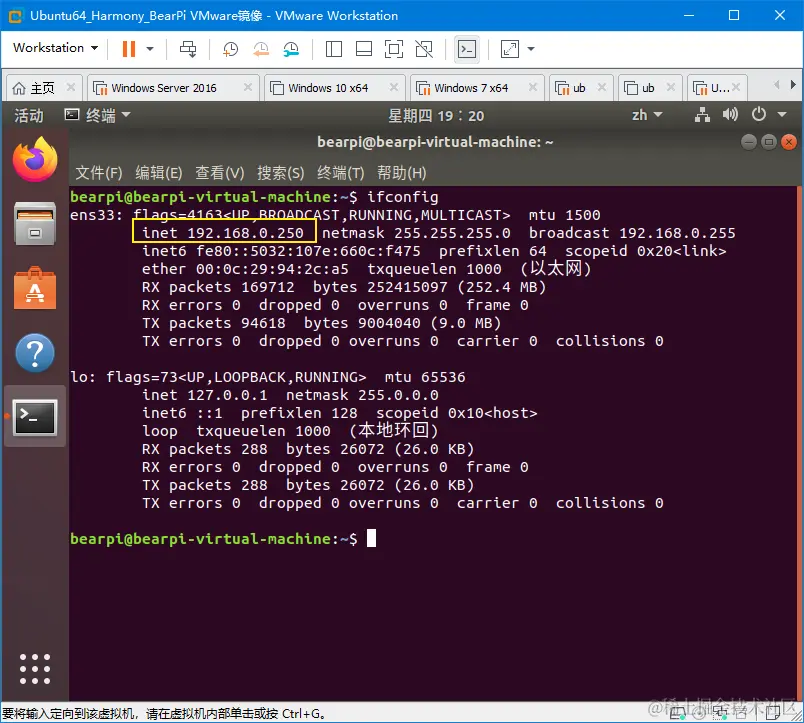Maximize the terminal window
The image size is (804, 723).
coord(769,142)
